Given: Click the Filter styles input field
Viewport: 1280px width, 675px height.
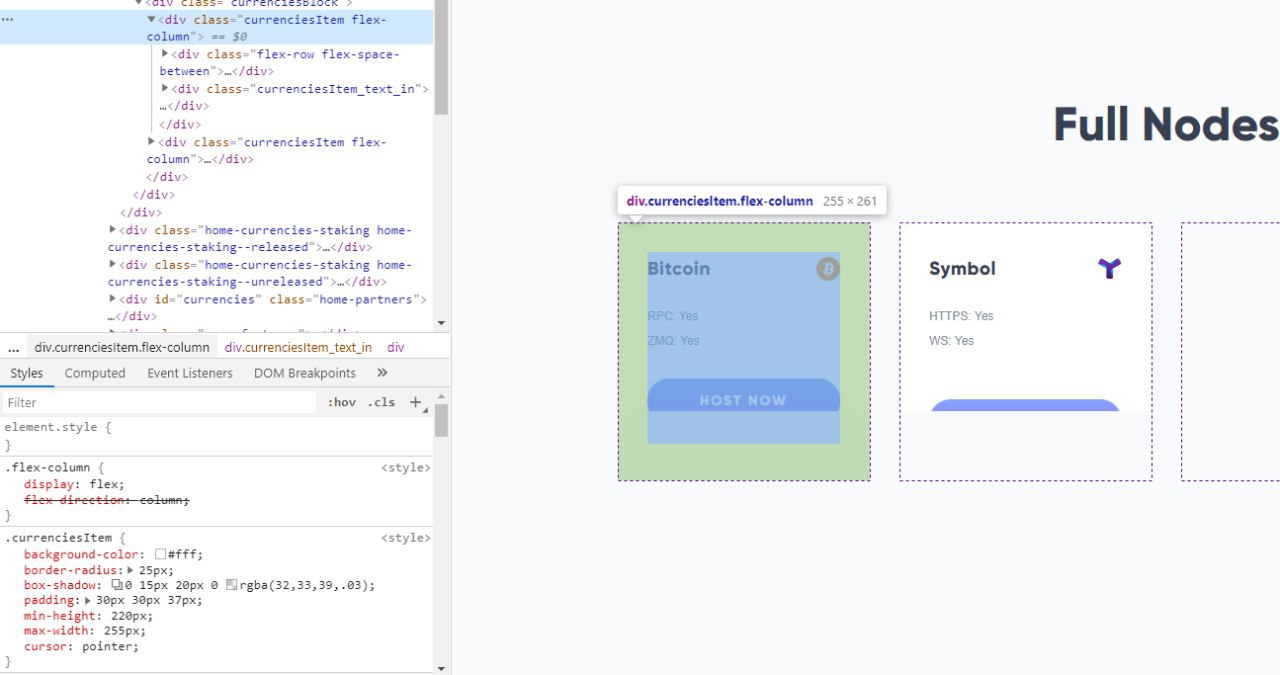Looking at the screenshot, I should click(x=160, y=402).
